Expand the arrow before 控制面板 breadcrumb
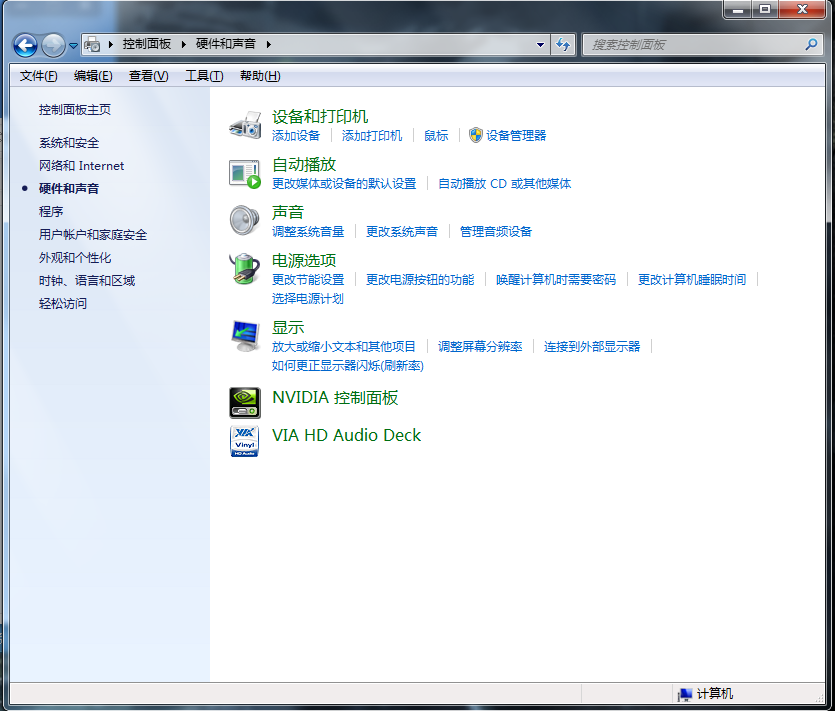 [x=111, y=44]
